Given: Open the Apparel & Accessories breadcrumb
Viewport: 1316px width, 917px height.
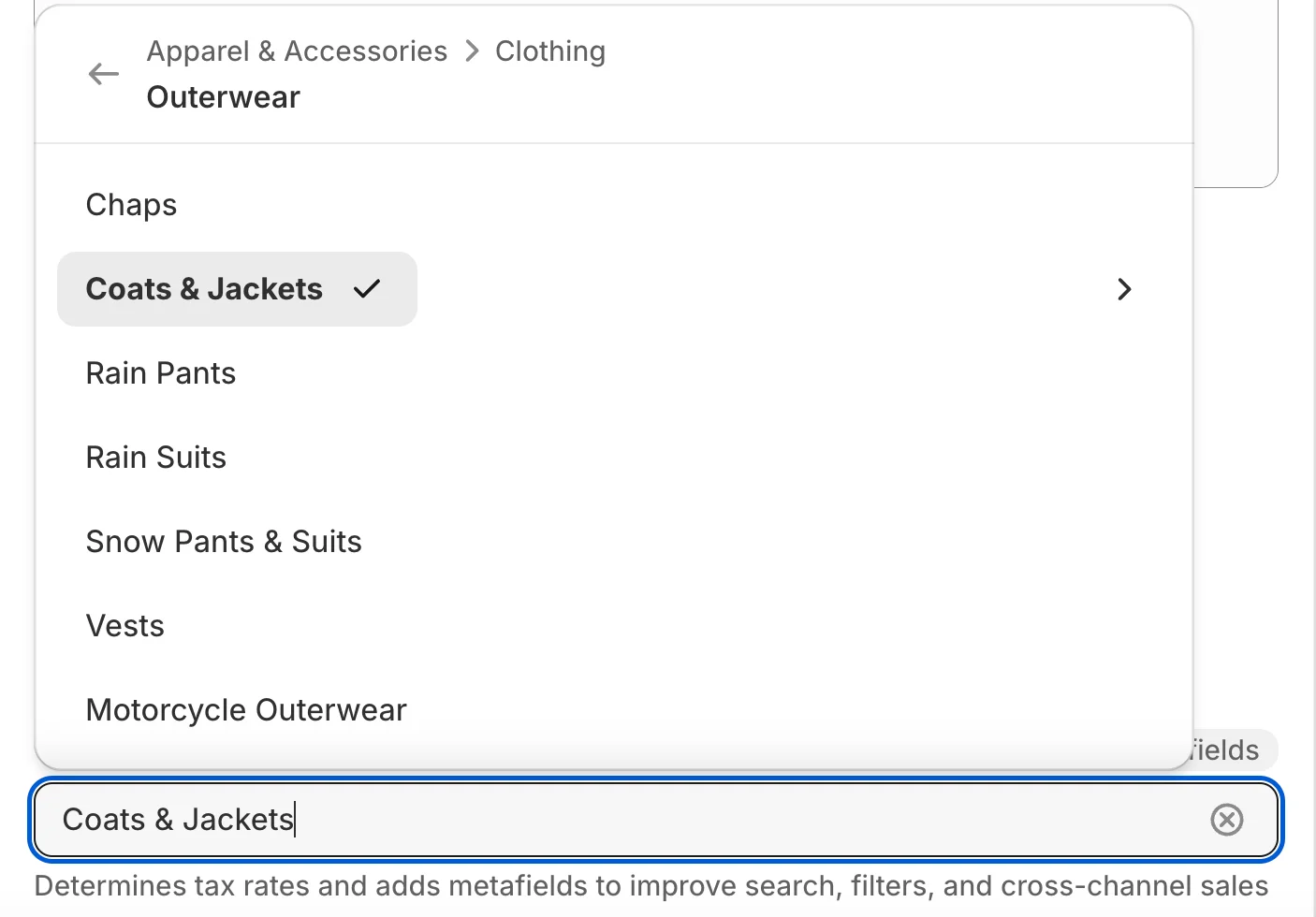Looking at the screenshot, I should (x=297, y=51).
